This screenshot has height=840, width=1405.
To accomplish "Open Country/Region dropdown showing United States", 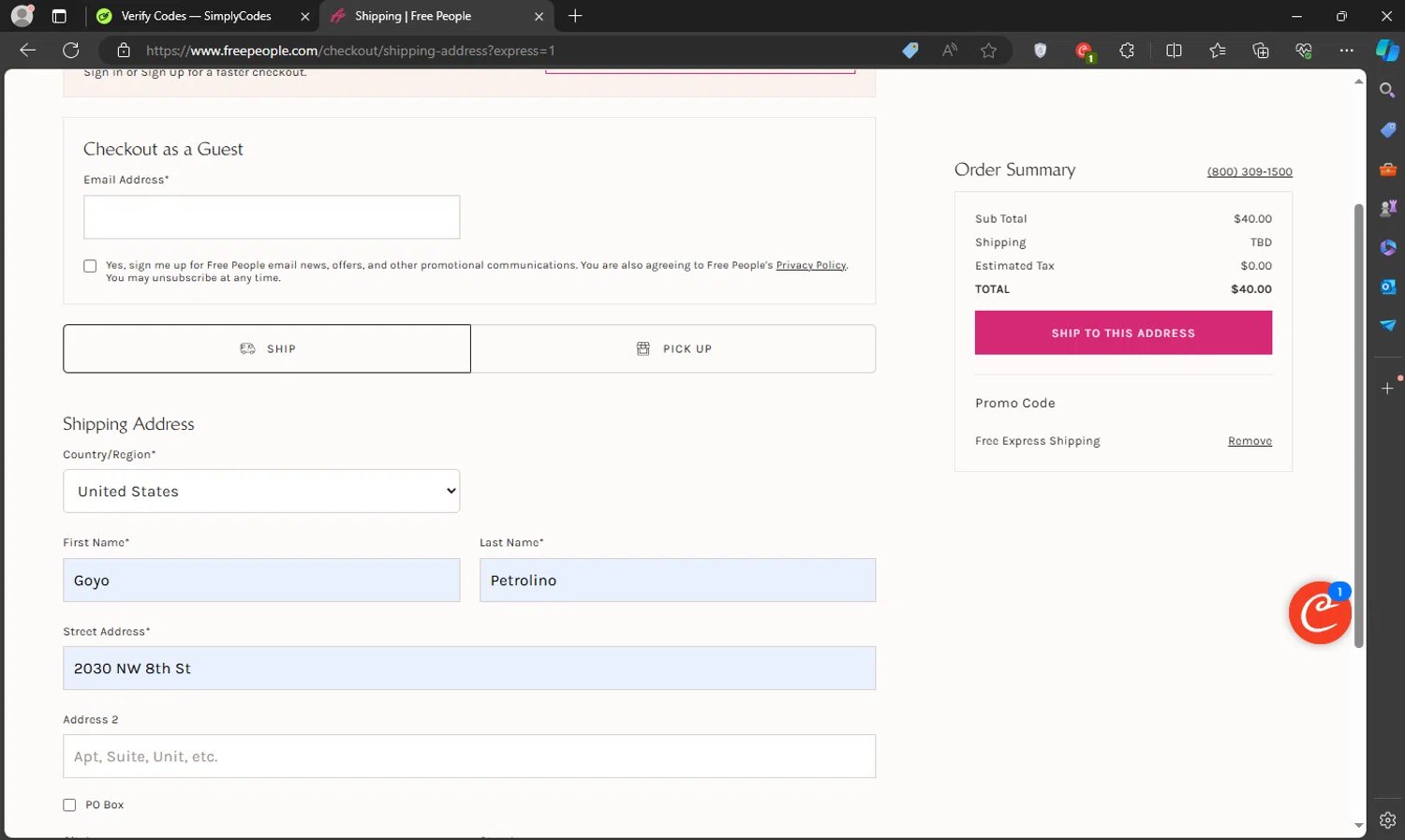I will tap(261, 491).
